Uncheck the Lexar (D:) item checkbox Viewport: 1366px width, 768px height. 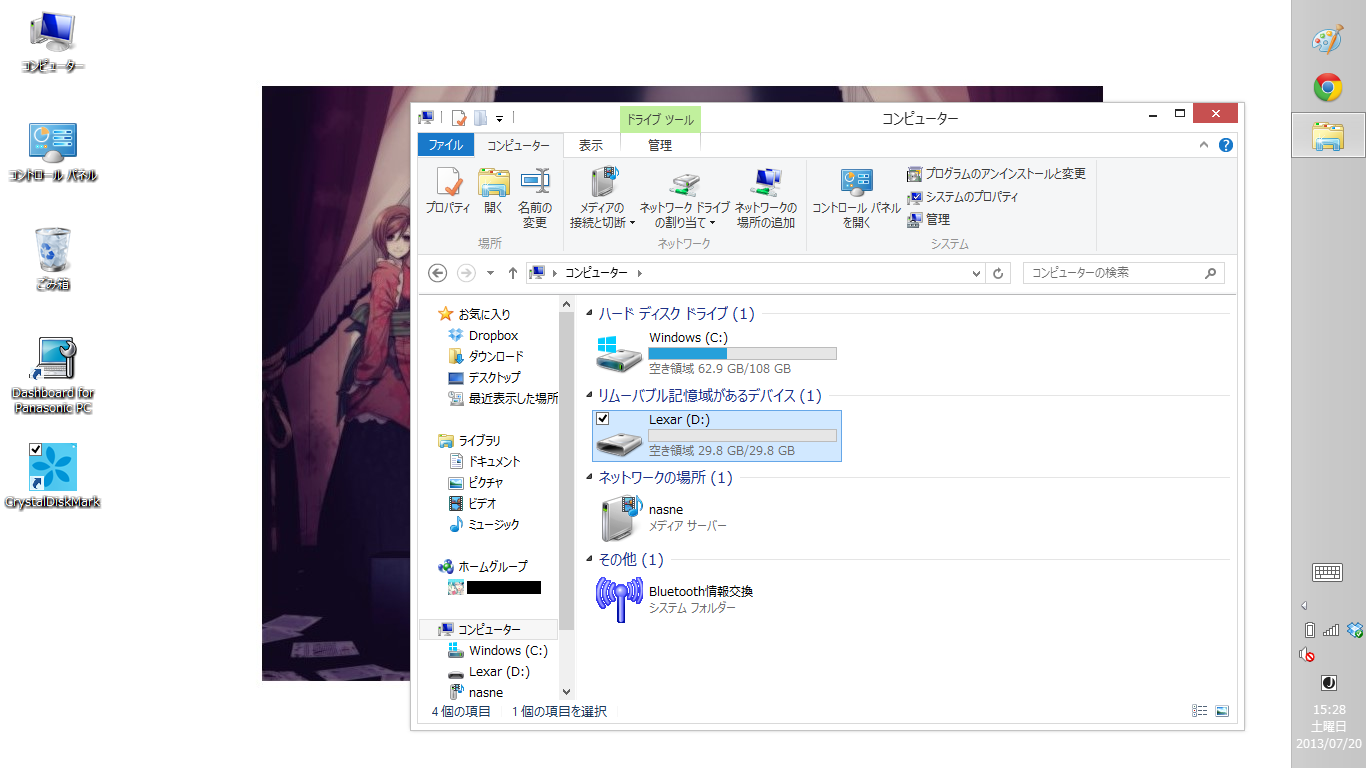pos(603,419)
